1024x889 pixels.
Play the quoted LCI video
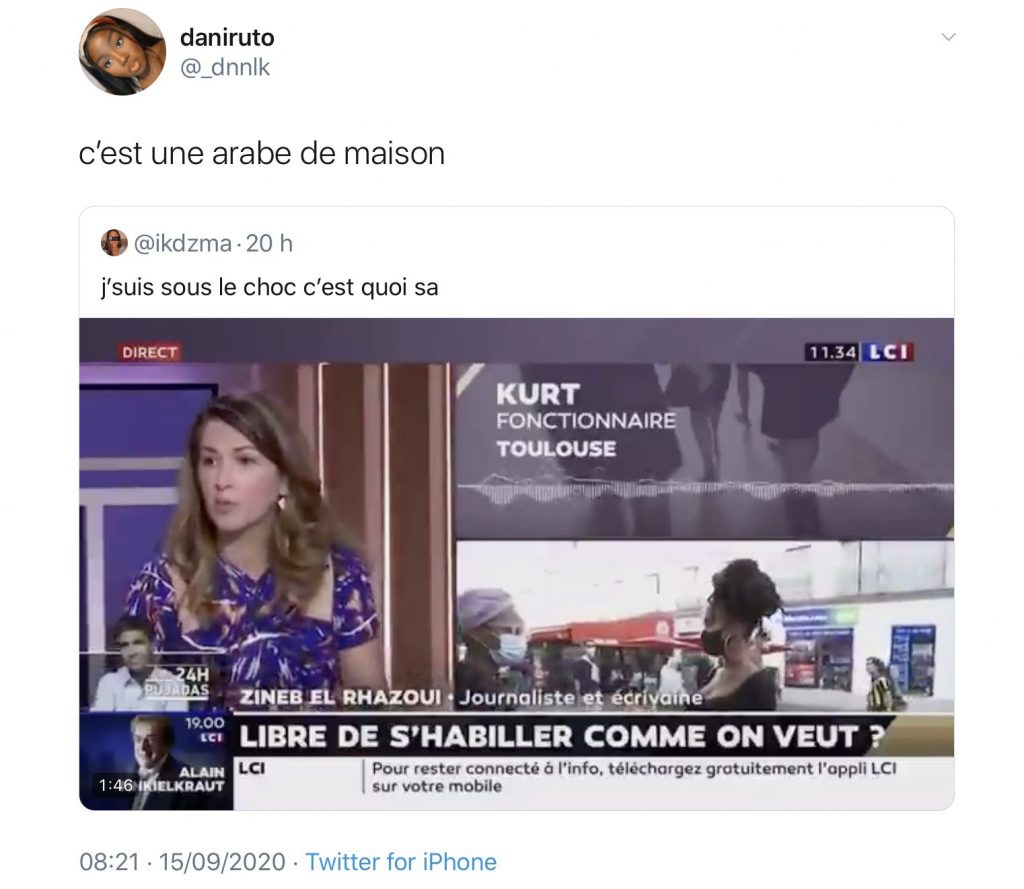tap(517, 564)
